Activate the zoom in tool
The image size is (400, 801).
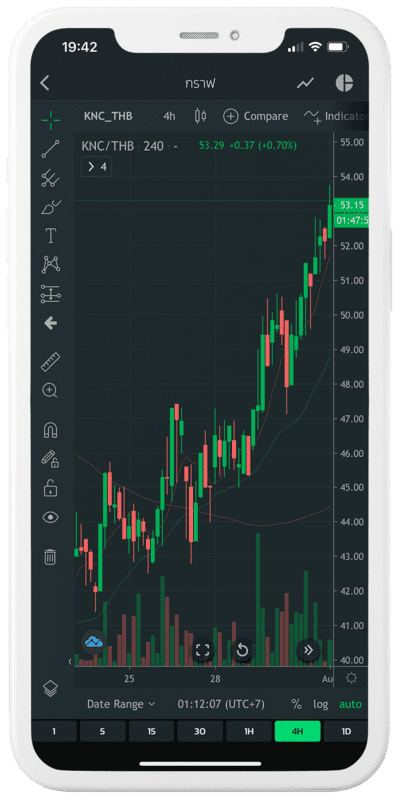[x=50, y=391]
